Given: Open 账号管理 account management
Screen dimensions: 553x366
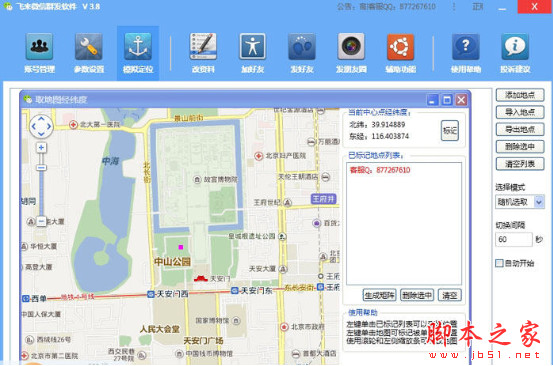Looking at the screenshot, I should click(39, 53).
